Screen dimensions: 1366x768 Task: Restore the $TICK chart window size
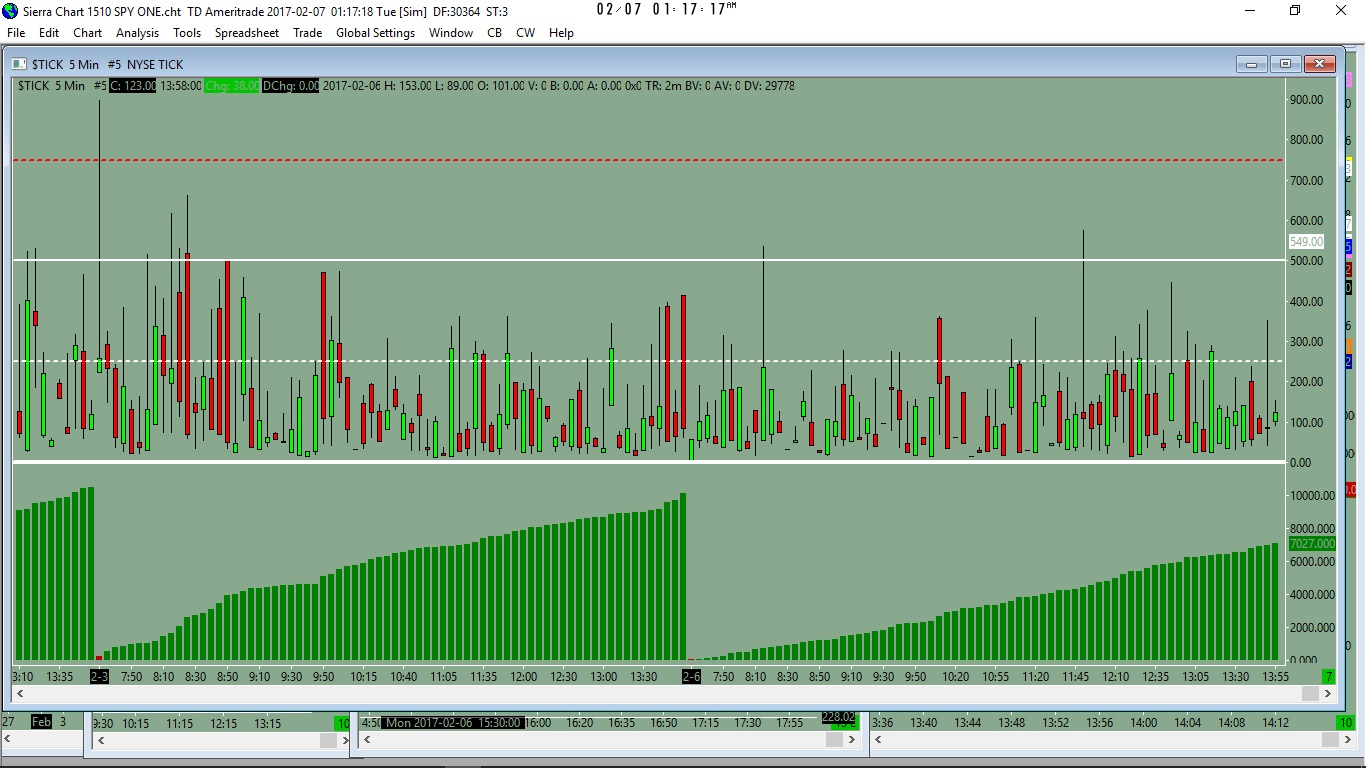(1285, 64)
